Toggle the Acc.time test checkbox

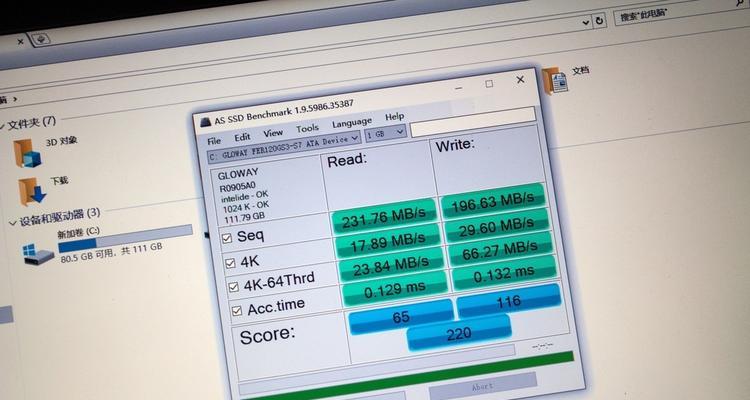(237, 311)
